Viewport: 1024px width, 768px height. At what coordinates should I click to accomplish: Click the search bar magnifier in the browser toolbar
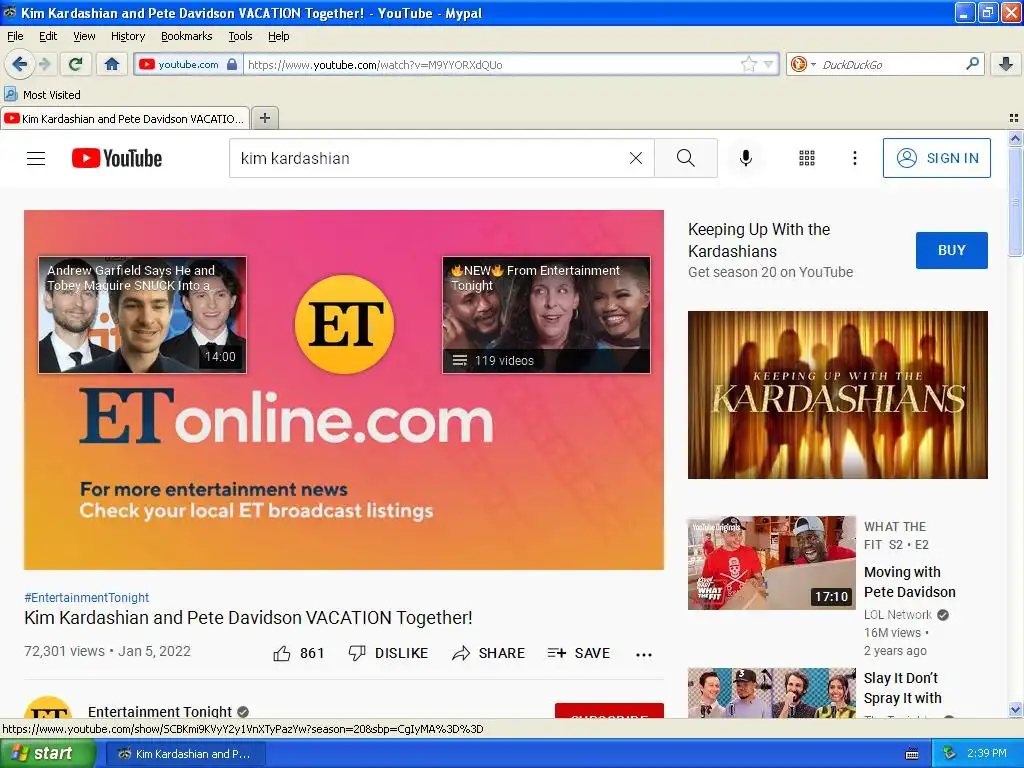point(972,63)
